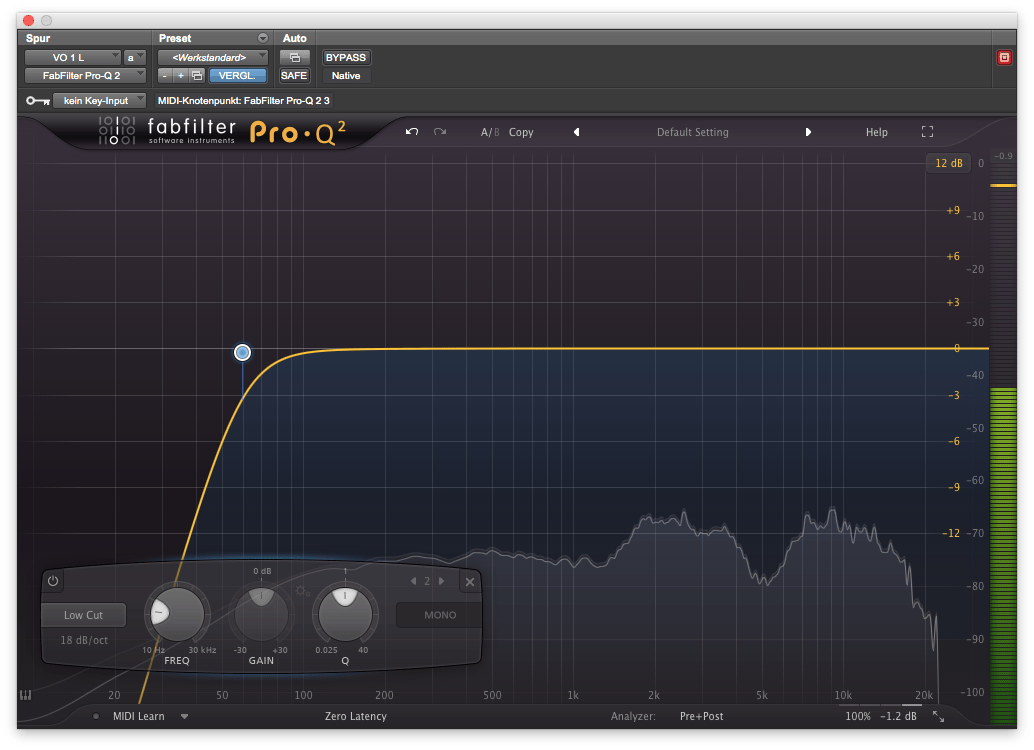Image resolution: width=1034 pixels, height=750 pixels.
Task: Open the 12 dB display range menu
Action: [948, 163]
